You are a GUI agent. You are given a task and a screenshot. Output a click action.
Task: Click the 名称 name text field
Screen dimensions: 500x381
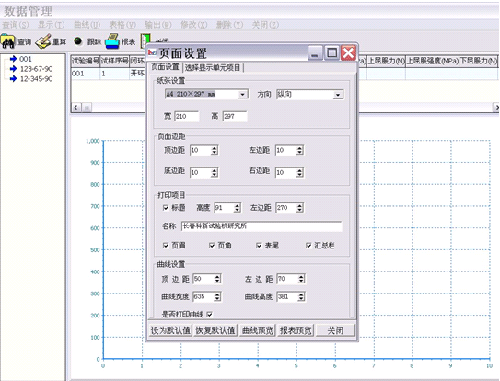[262, 226]
